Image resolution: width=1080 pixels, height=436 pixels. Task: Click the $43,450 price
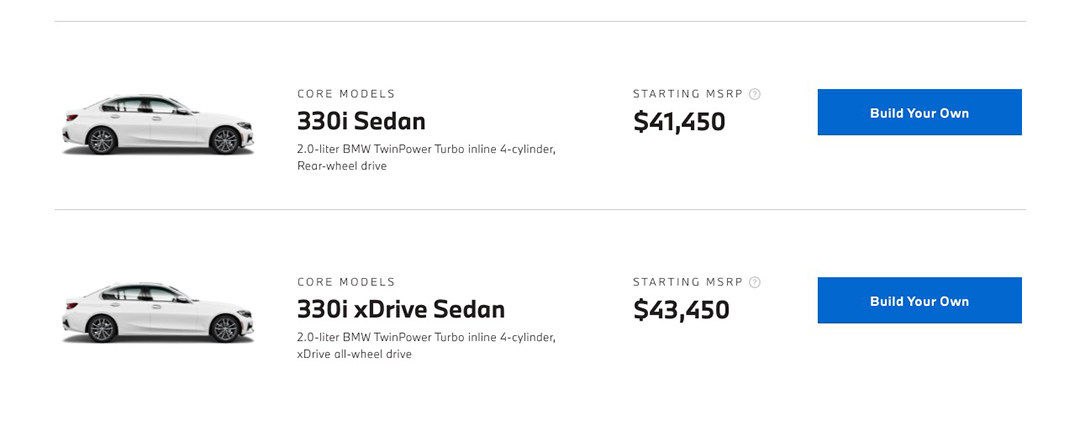tap(681, 310)
